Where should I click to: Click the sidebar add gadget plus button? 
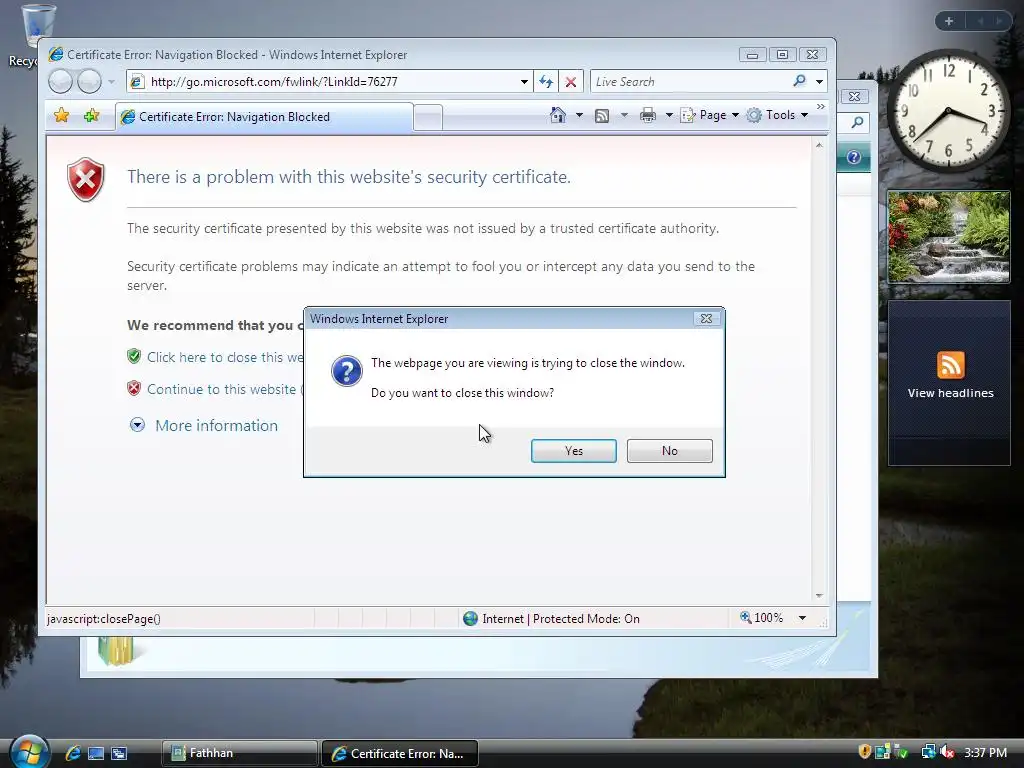pos(949,21)
